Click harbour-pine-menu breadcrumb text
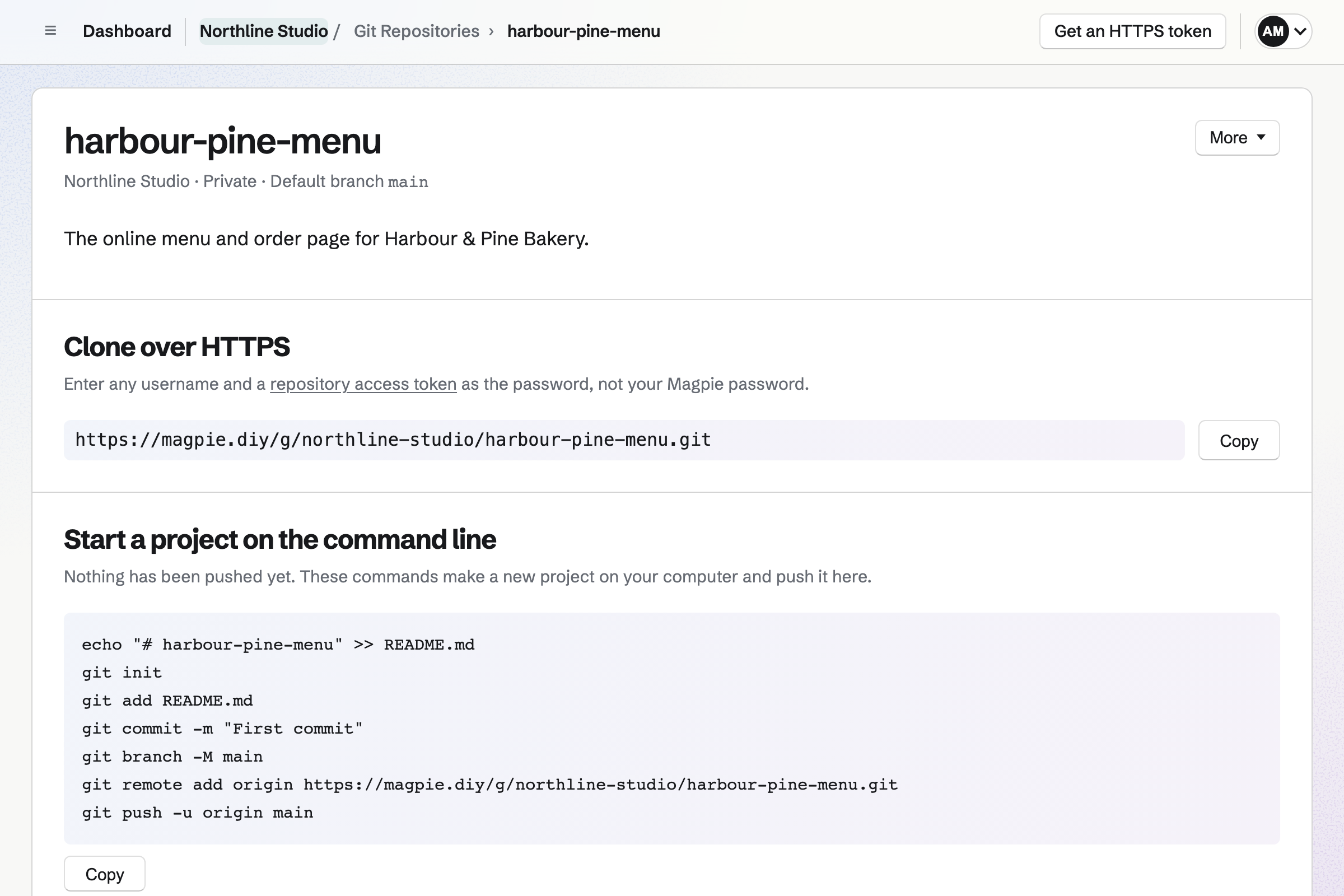This screenshot has height=896, width=1344. [x=584, y=31]
